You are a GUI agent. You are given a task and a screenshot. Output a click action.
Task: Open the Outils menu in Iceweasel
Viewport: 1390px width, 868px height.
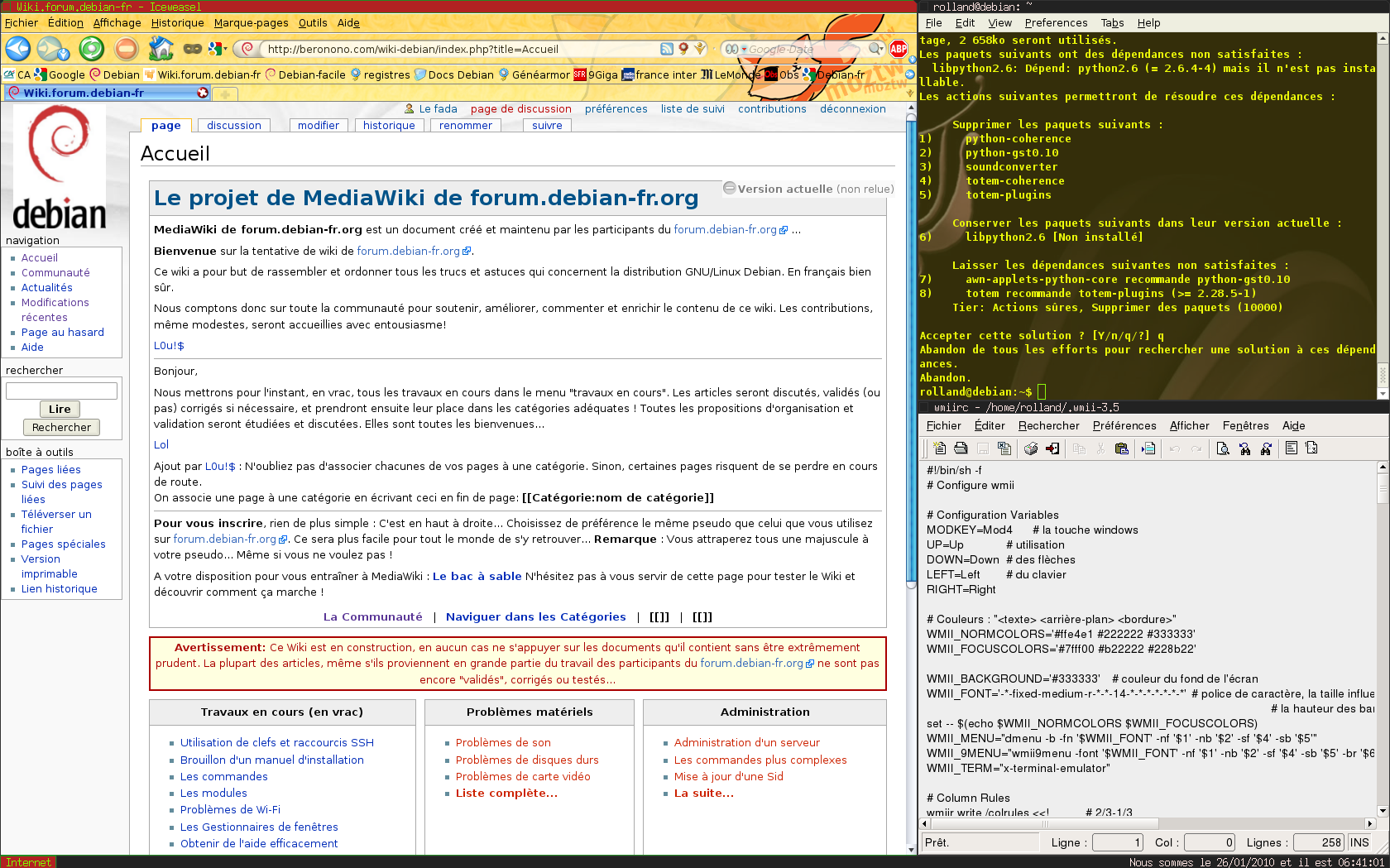313,23
